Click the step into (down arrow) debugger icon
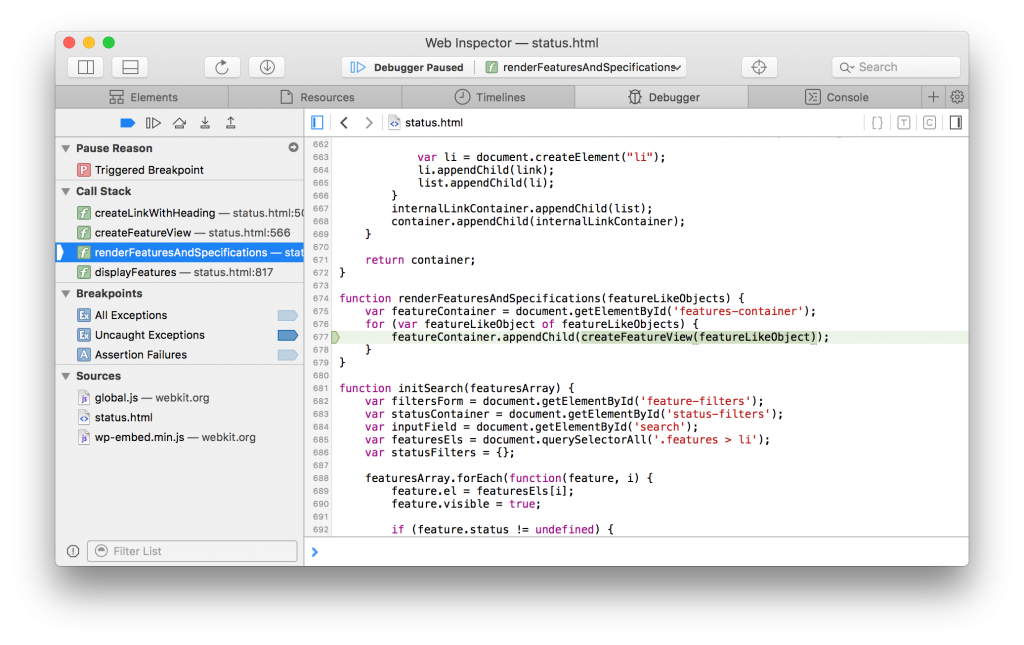Screen dimensions: 1024x645 [x=205, y=122]
